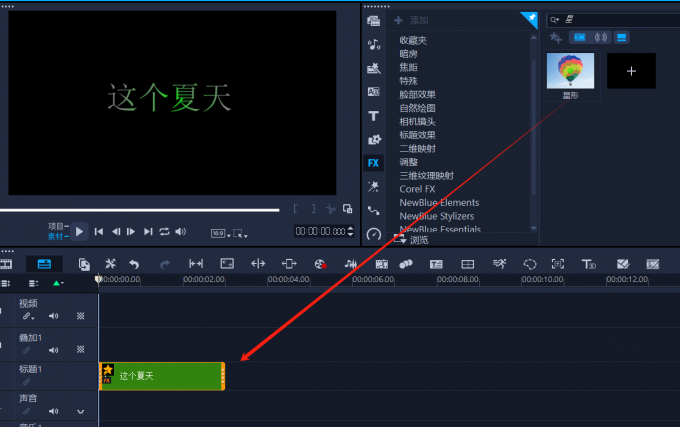Select the hot air balloon filter thumbnail

[570, 71]
